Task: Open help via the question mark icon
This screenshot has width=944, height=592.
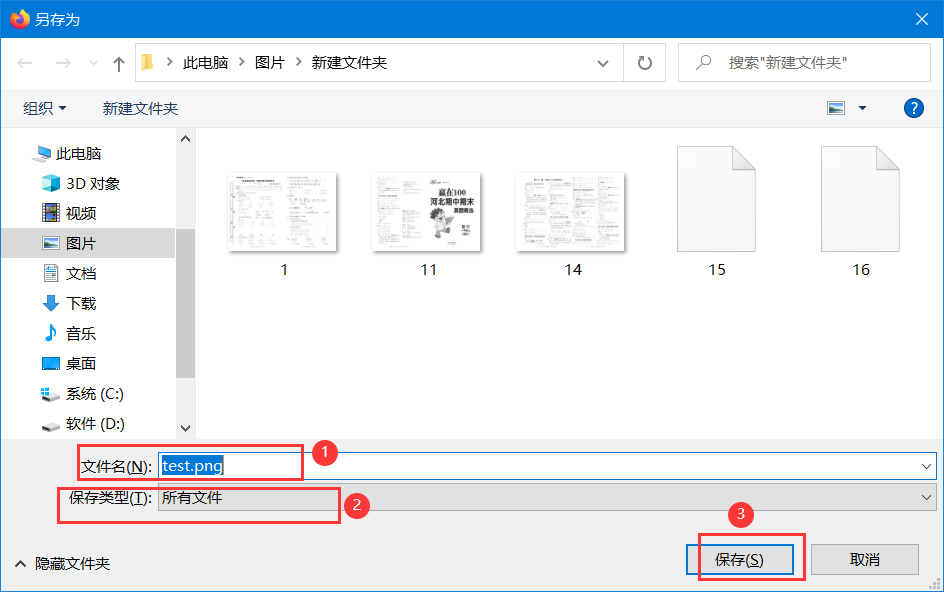Action: click(x=913, y=108)
